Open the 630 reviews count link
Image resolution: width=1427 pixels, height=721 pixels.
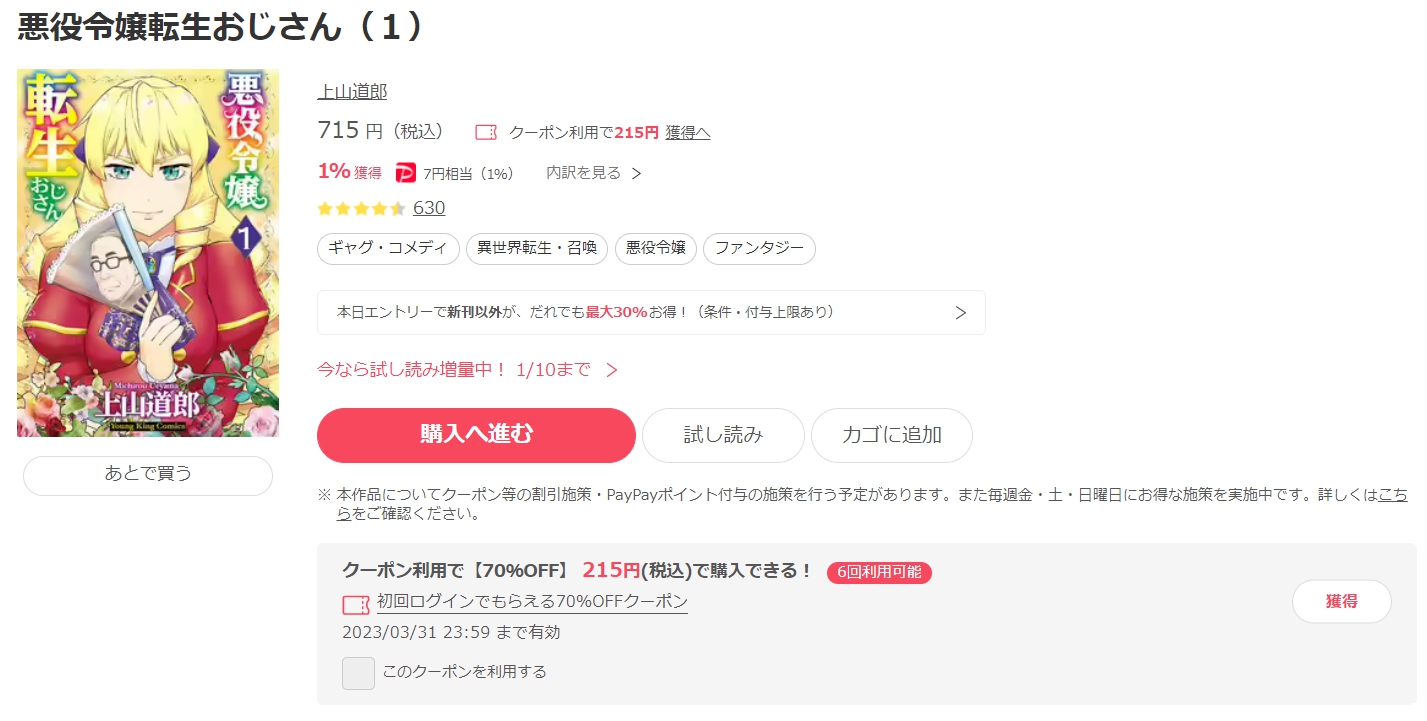click(429, 208)
